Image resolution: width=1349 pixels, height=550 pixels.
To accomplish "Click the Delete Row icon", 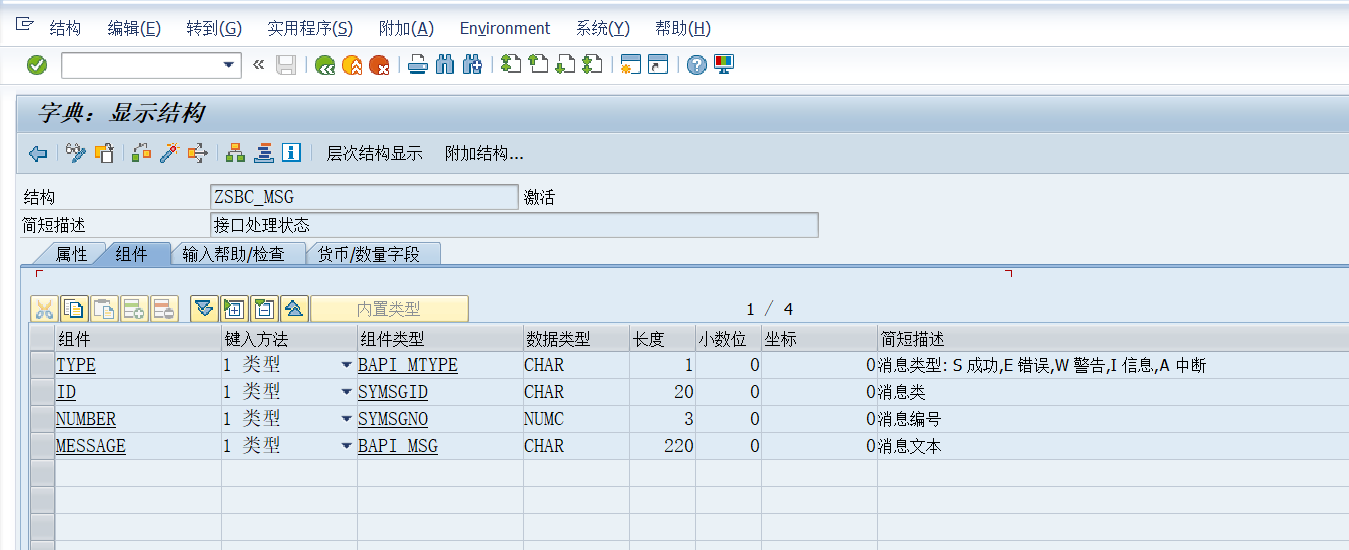I will 164,308.
